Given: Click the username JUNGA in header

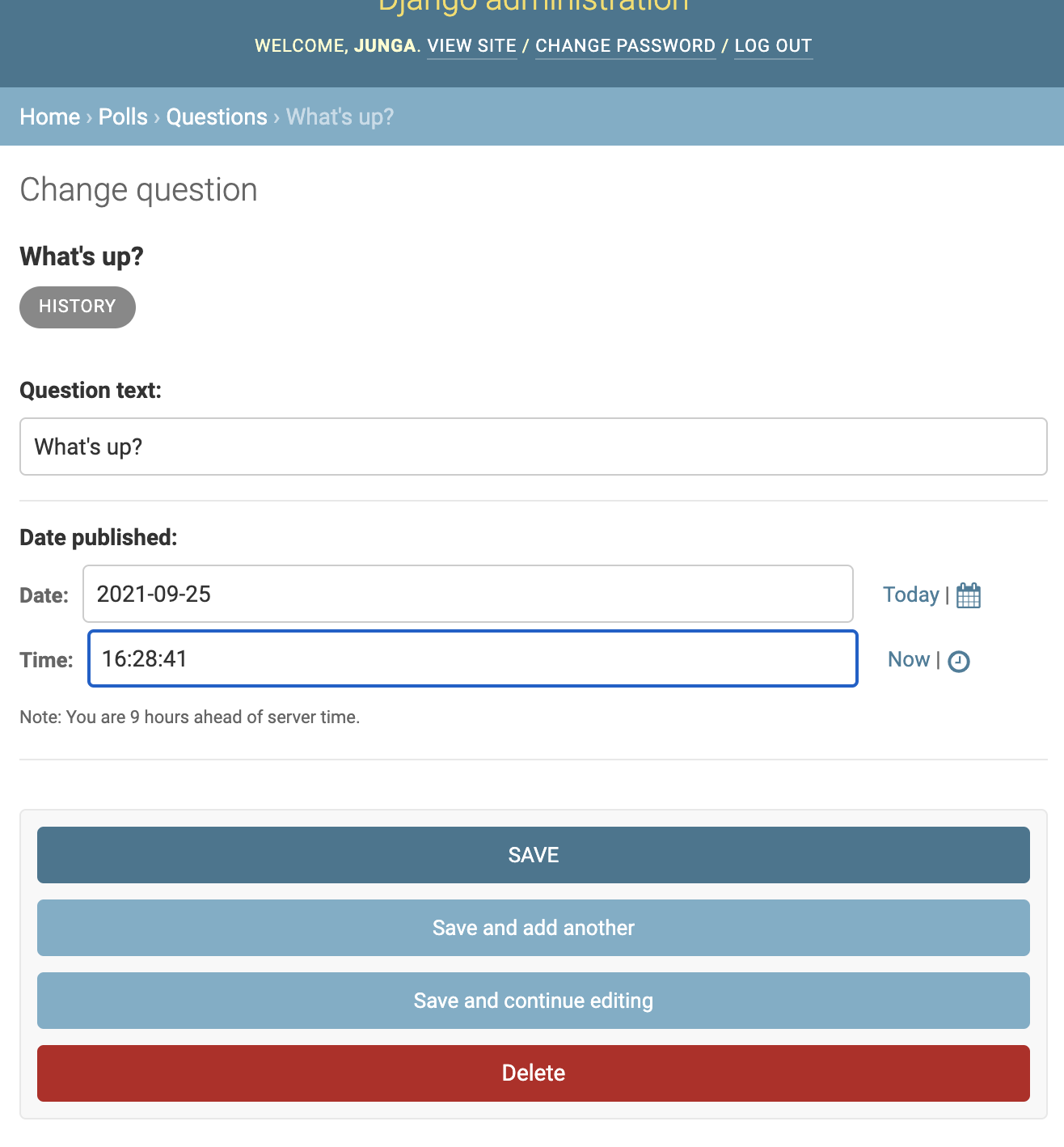Looking at the screenshot, I should (385, 46).
